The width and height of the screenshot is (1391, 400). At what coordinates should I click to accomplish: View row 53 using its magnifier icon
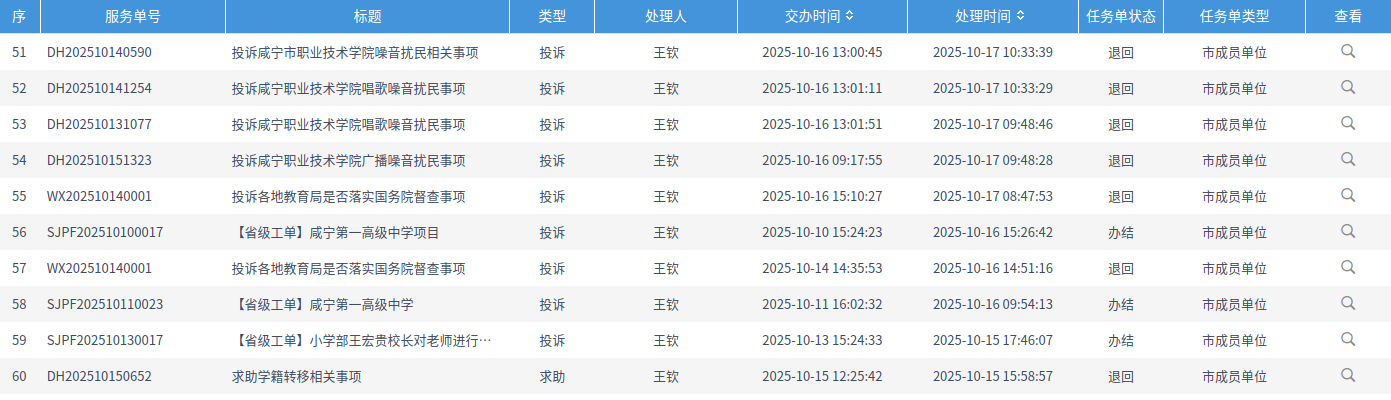1348,124
